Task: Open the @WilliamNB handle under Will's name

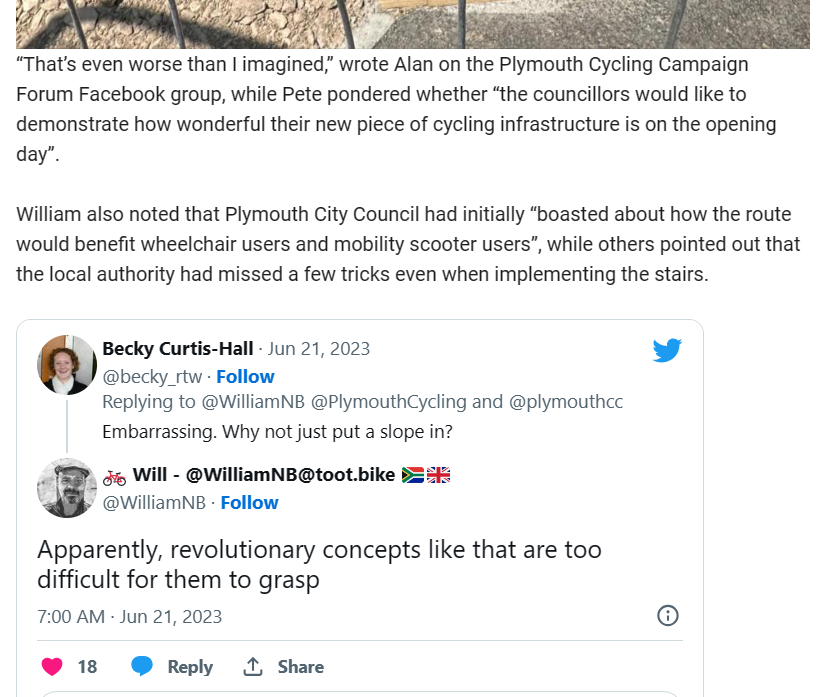Action: coord(154,503)
